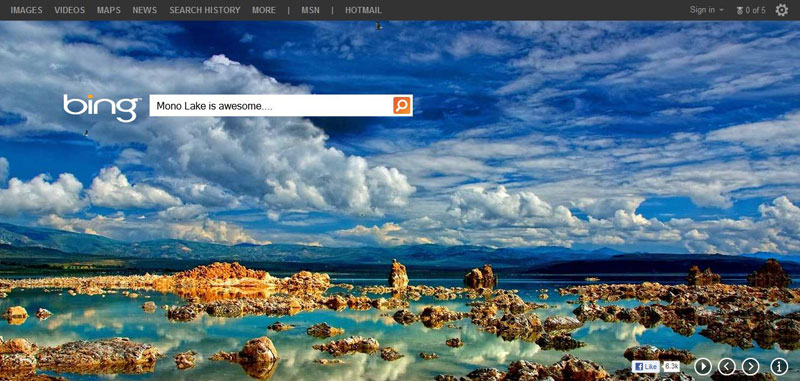
Task: Click the Bing logo
Action: pyautogui.click(x=102, y=108)
